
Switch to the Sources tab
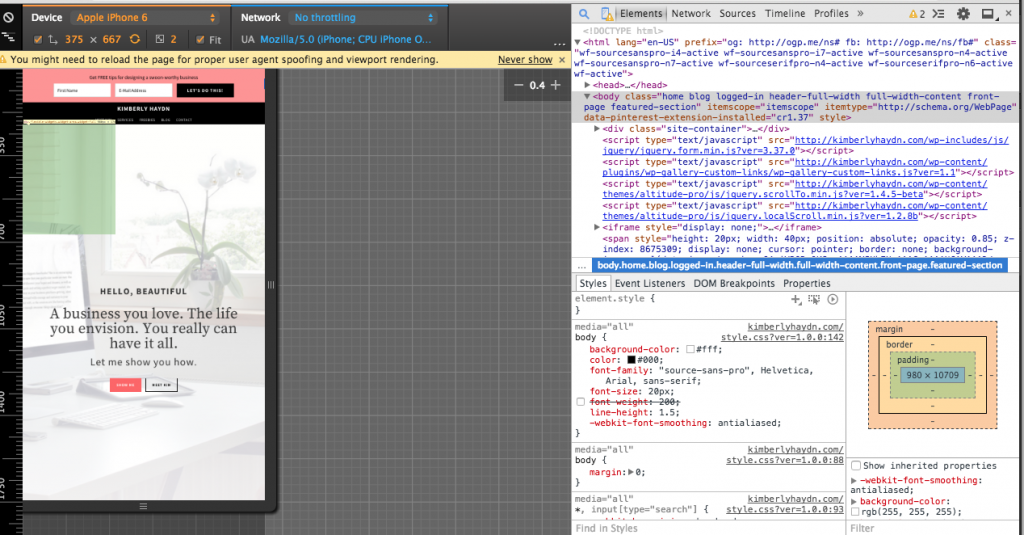tap(737, 14)
